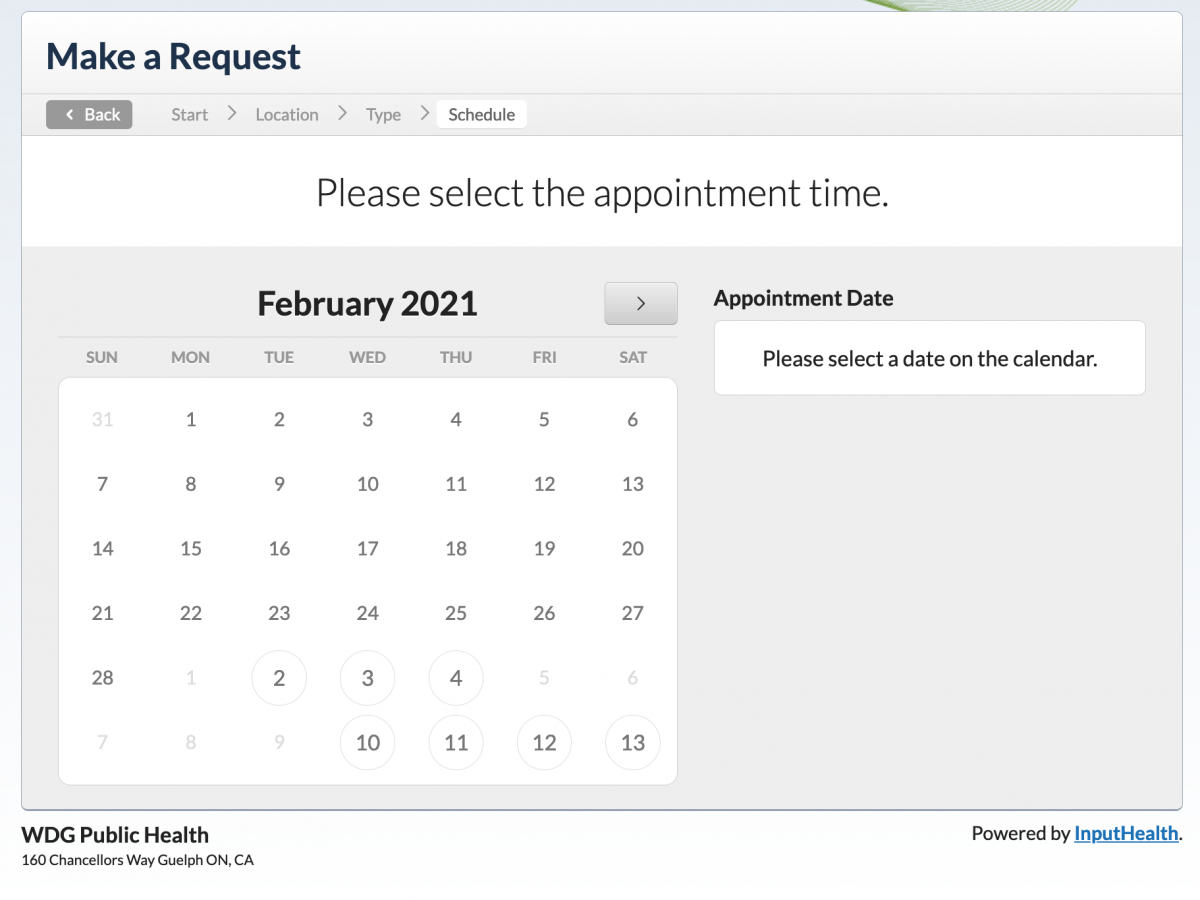Open the InputHealth website link
Viewport: 1200px width, 900px height.
(x=1126, y=833)
